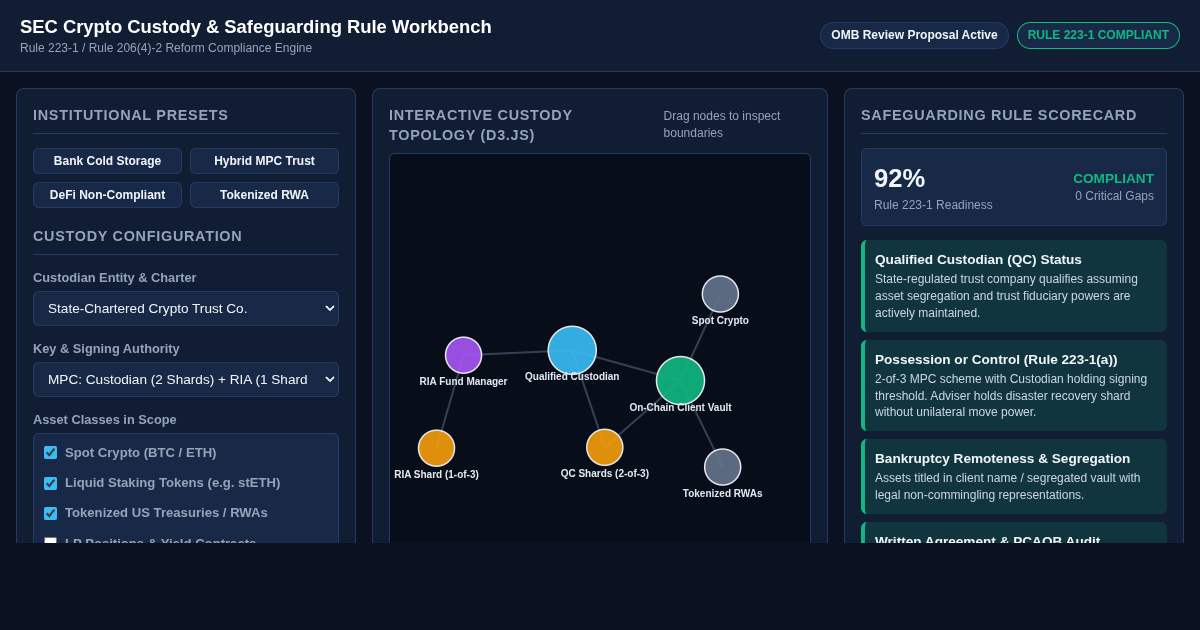Click the Rule 223-1 / Rule 206(4)-2 subtitle

point(166,48)
